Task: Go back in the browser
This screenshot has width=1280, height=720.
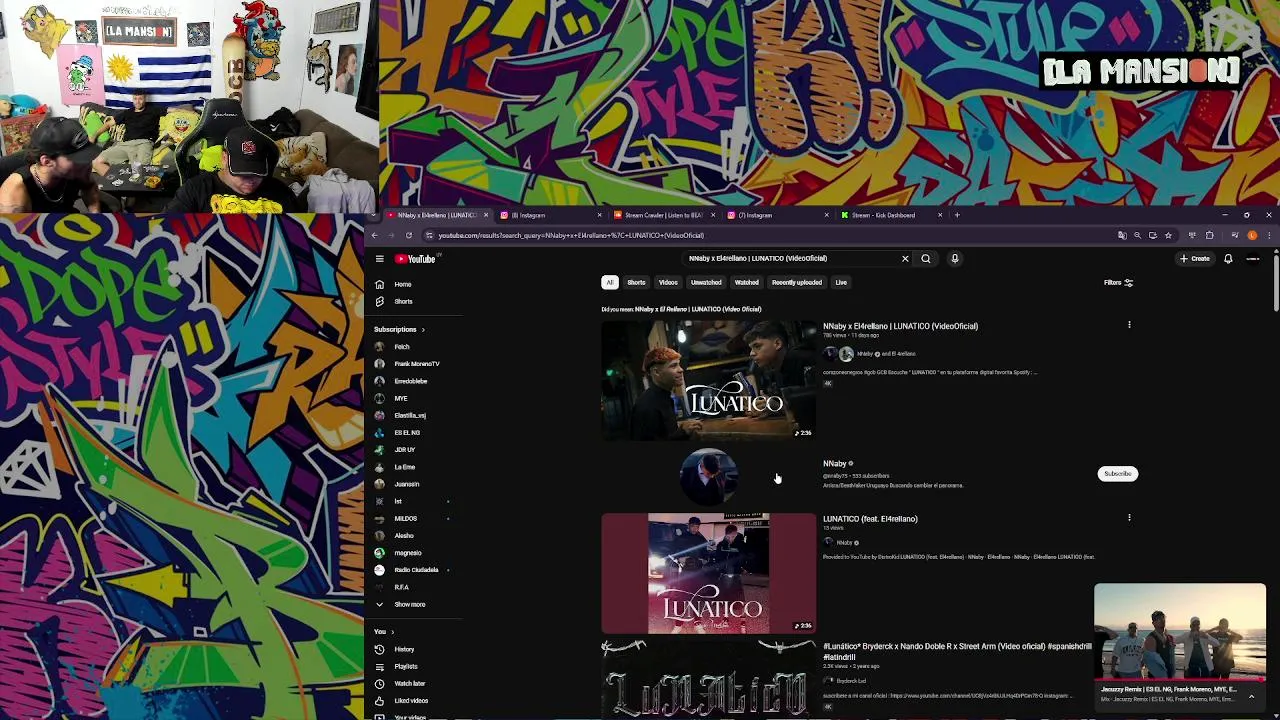Action: tap(375, 235)
